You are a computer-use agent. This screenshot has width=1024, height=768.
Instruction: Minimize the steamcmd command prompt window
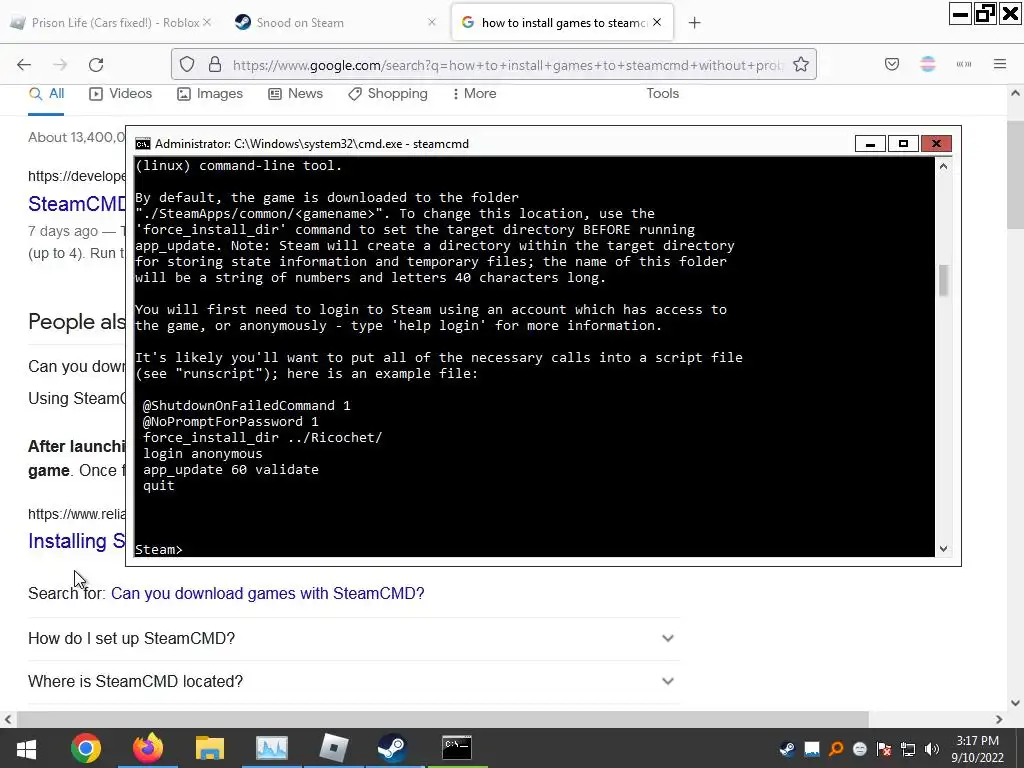tap(871, 144)
